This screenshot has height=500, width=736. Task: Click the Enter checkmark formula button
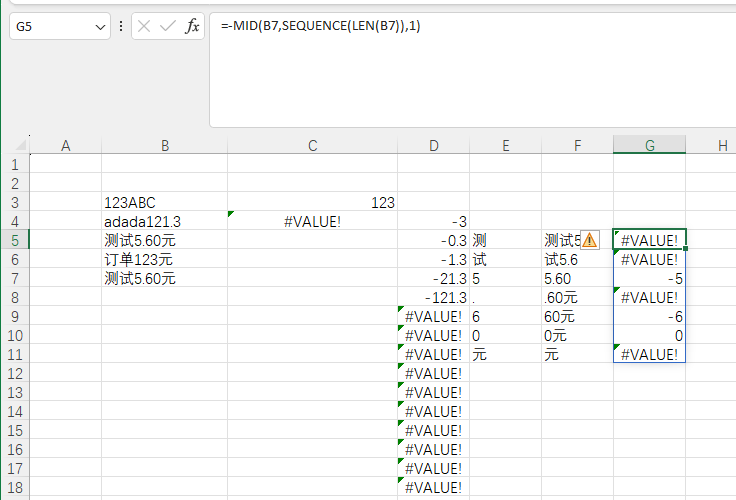coord(168,26)
